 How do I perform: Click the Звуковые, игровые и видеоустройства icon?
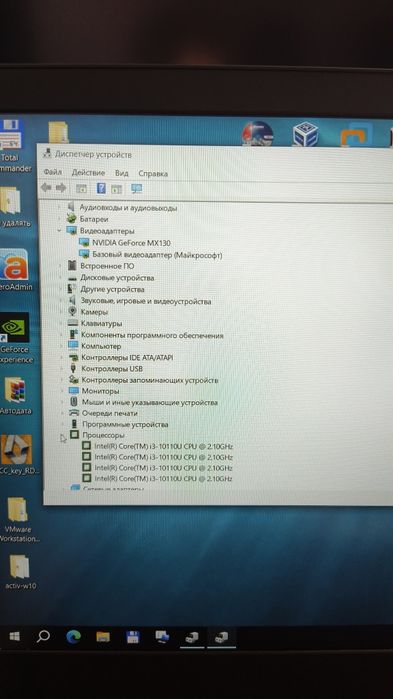(x=72, y=300)
